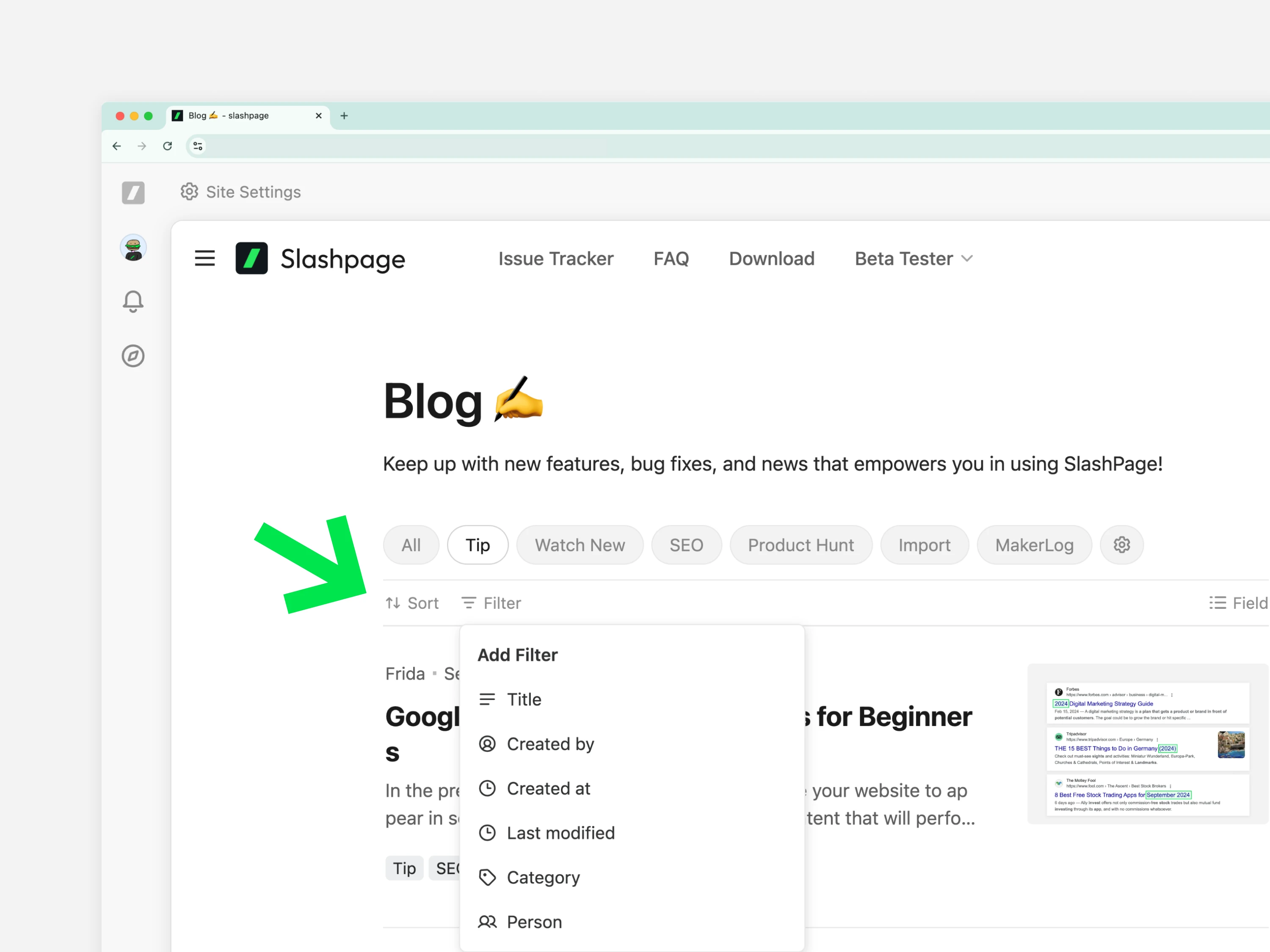Click the Slashpage sidebar logo icon

pyautogui.click(x=133, y=193)
